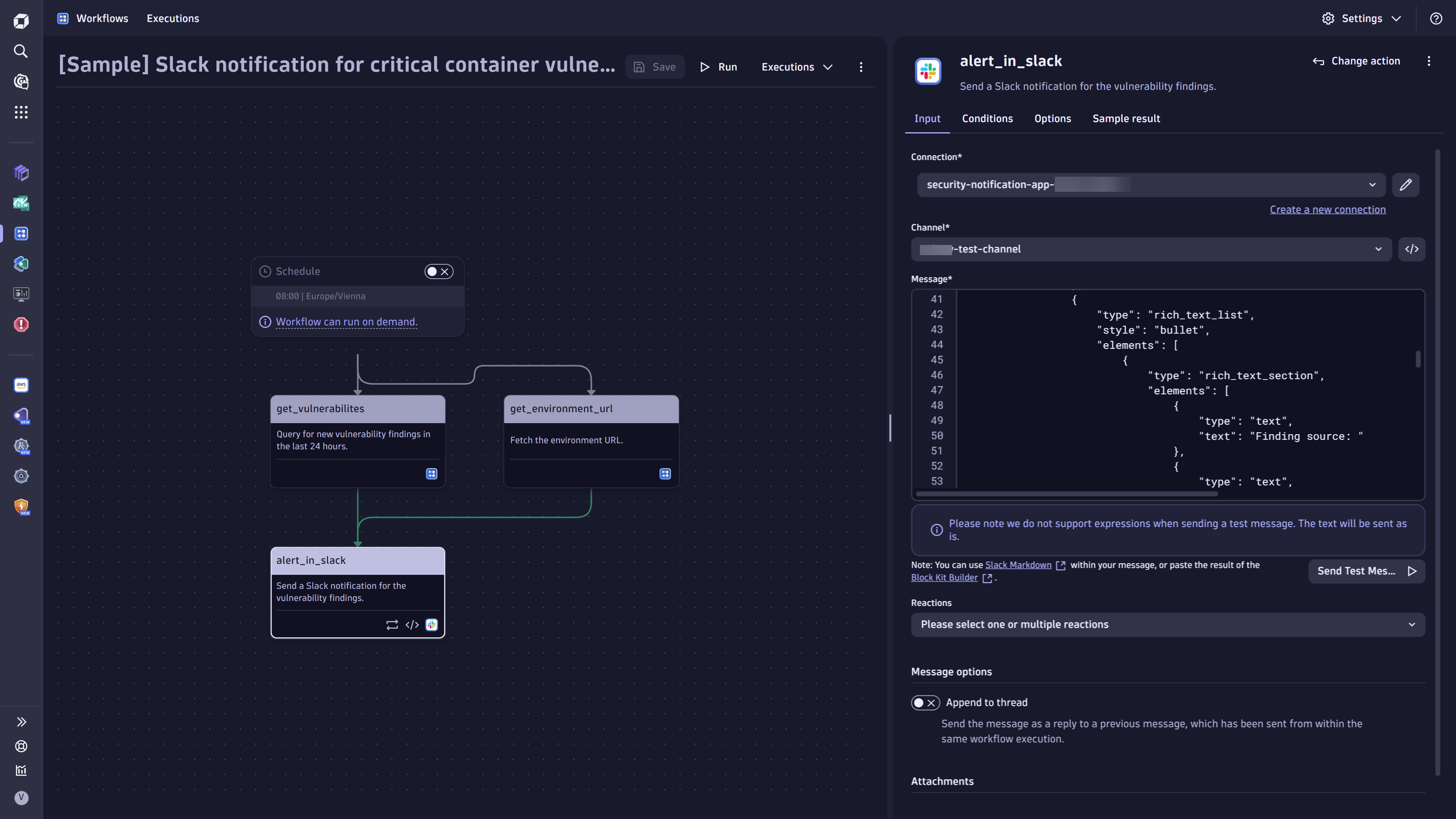The height and width of the screenshot is (819, 1456).
Task: Open the search icon in sidebar
Action: (x=21, y=52)
